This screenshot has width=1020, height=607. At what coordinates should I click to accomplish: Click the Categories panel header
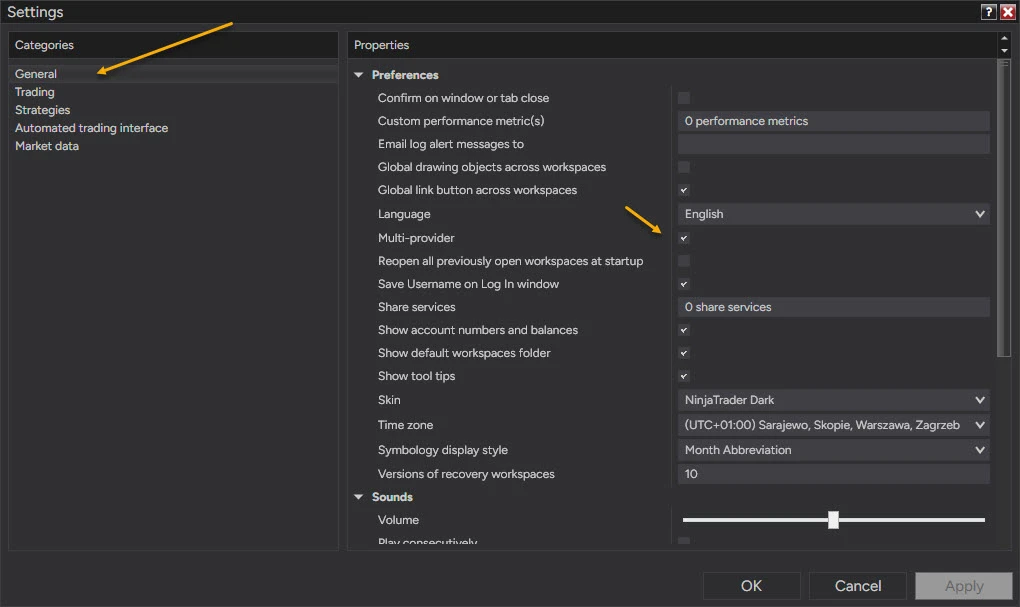[173, 45]
